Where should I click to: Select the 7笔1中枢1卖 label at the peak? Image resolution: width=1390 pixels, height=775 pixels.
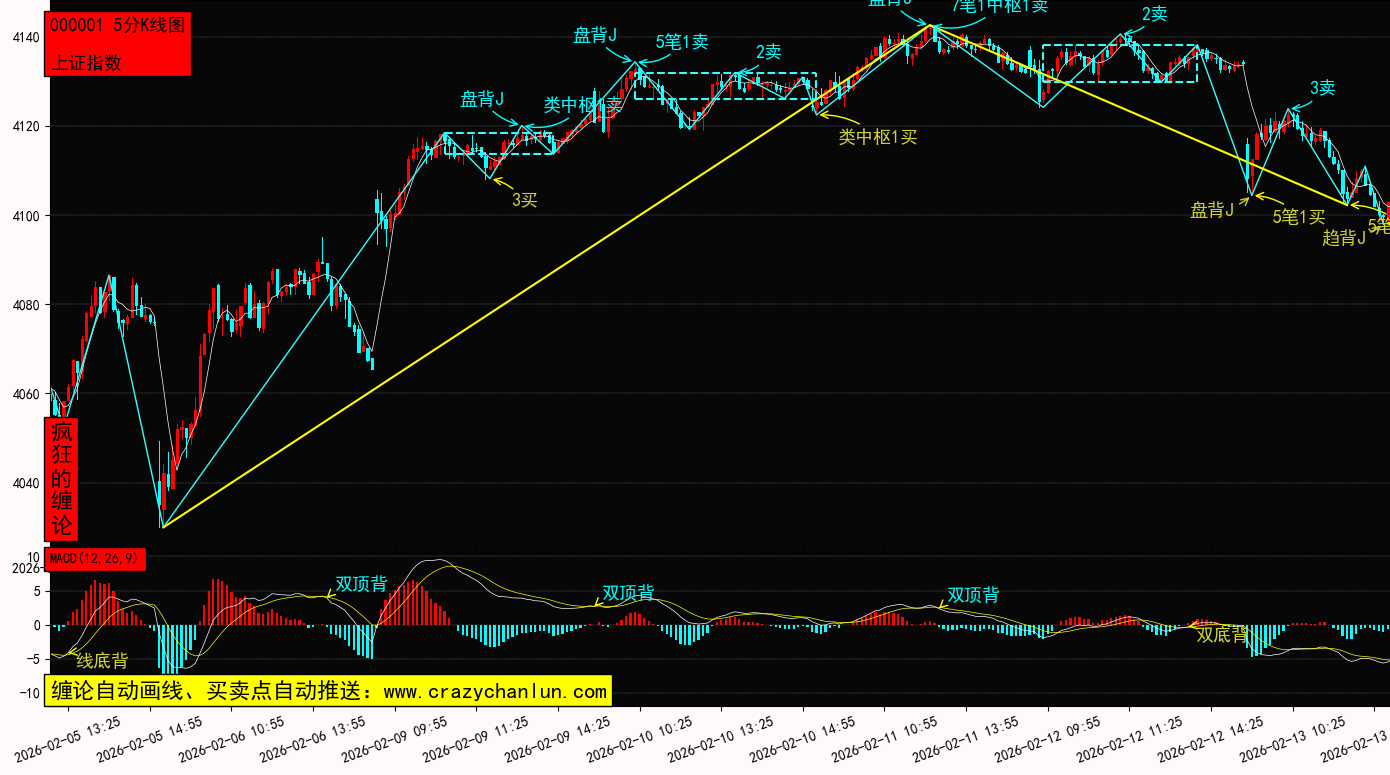click(999, 6)
